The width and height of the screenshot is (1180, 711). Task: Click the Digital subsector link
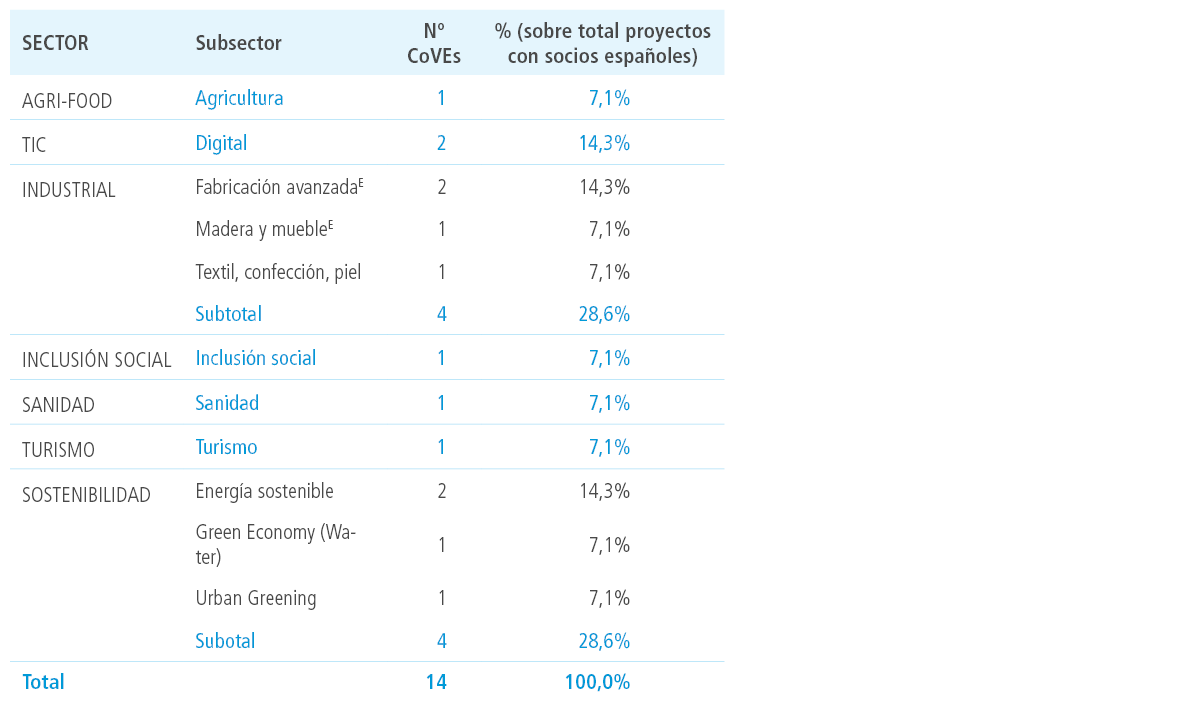click(x=221, y=143)
